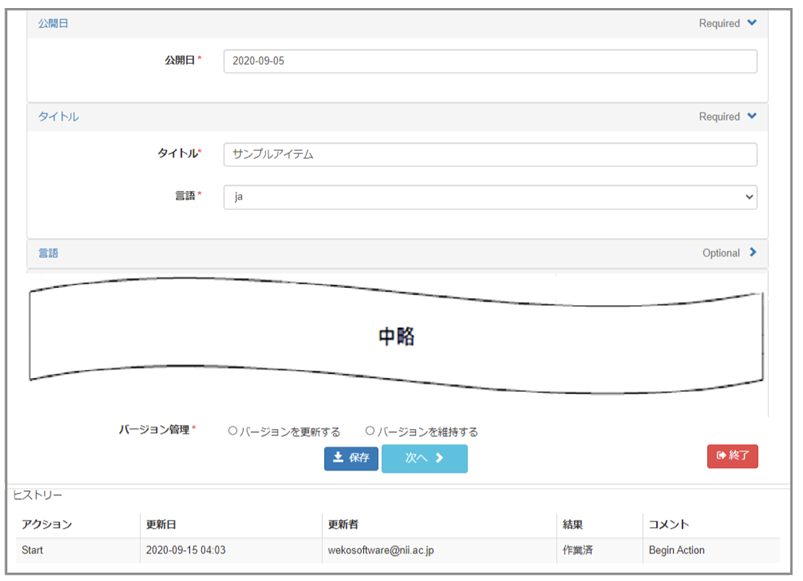Open the 言語 dropdown showing ja
The image size is (803, 581).
click(489, 197)
